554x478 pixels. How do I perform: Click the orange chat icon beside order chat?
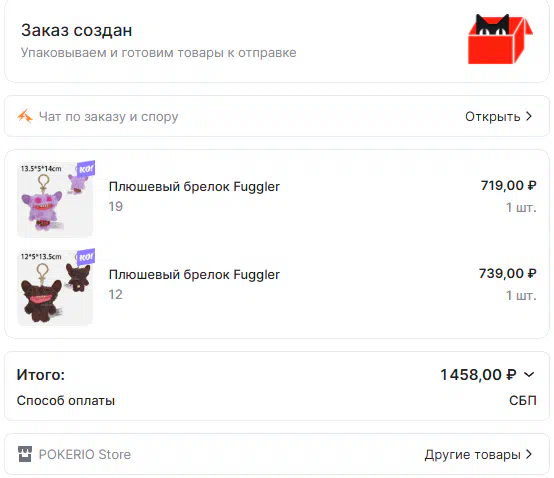(x=25, y=116)
